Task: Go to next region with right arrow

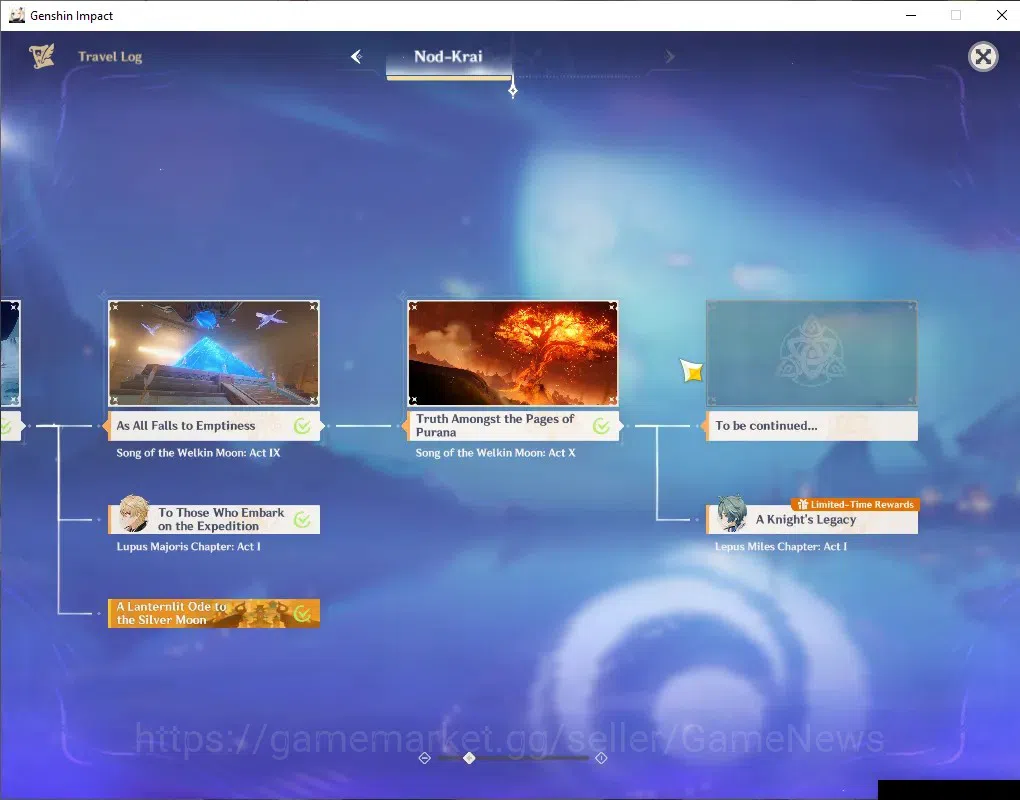Action: tap(669, 57)
